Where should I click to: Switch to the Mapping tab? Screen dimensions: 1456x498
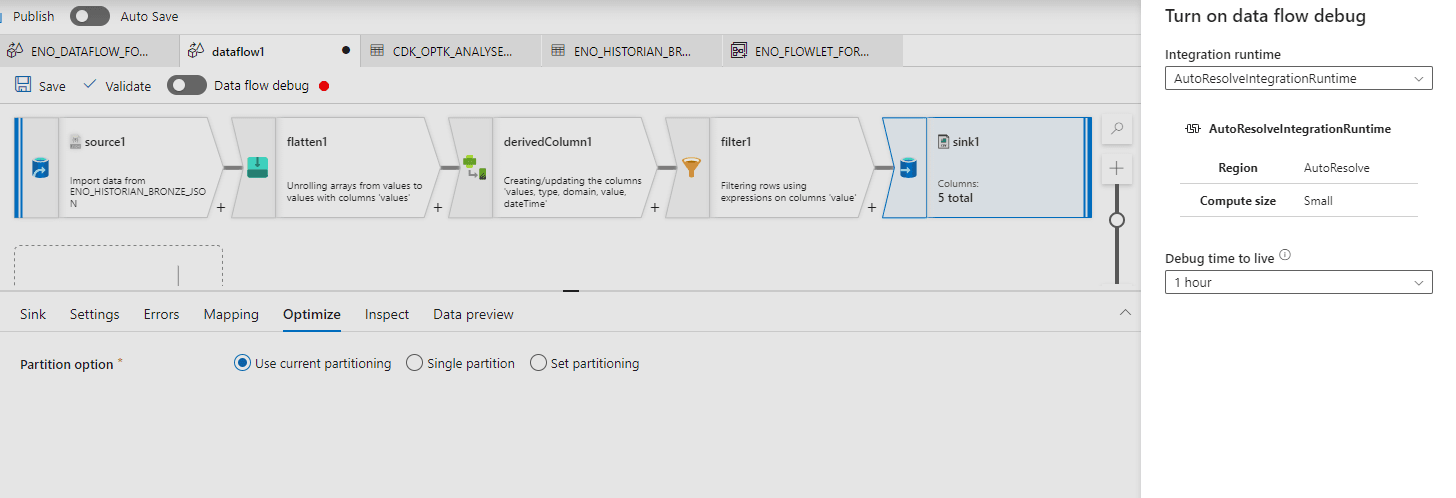click(x=231, y=314)
